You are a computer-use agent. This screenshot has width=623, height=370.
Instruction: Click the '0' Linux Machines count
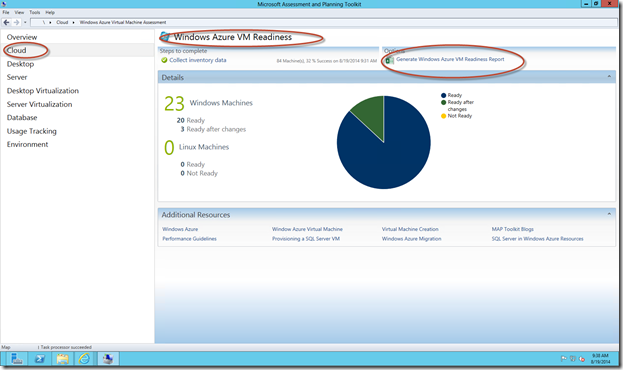pyautogui.click(x=169, y=147)
